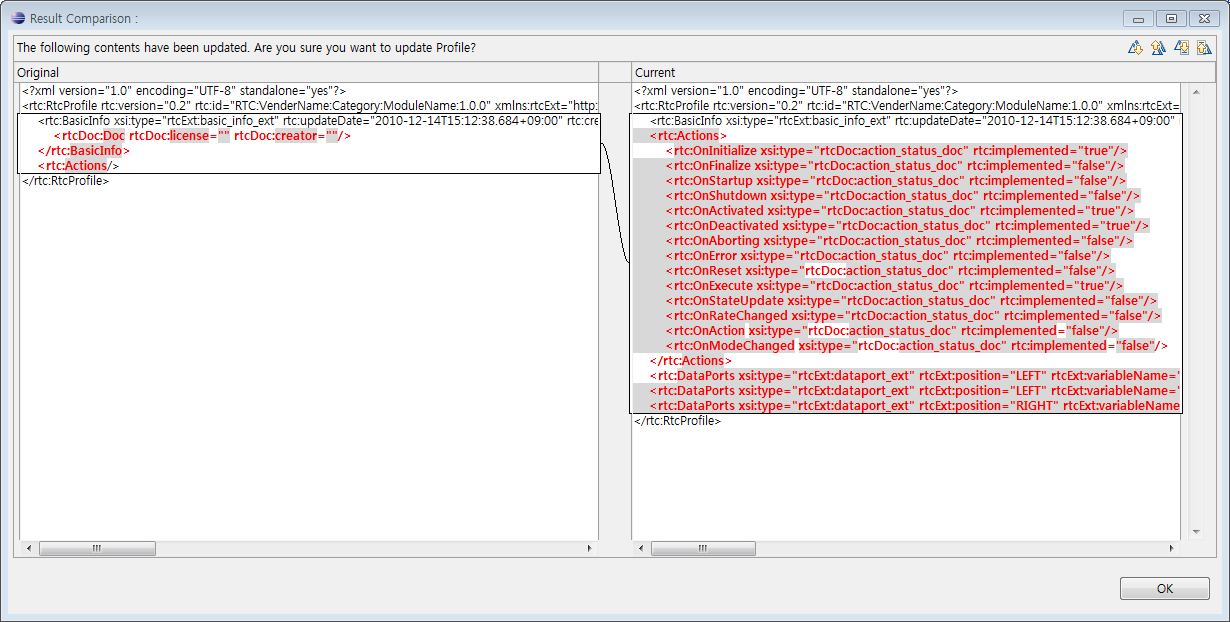Select the rtc:OnInitialize line in Current

click(x=896, y=151)
